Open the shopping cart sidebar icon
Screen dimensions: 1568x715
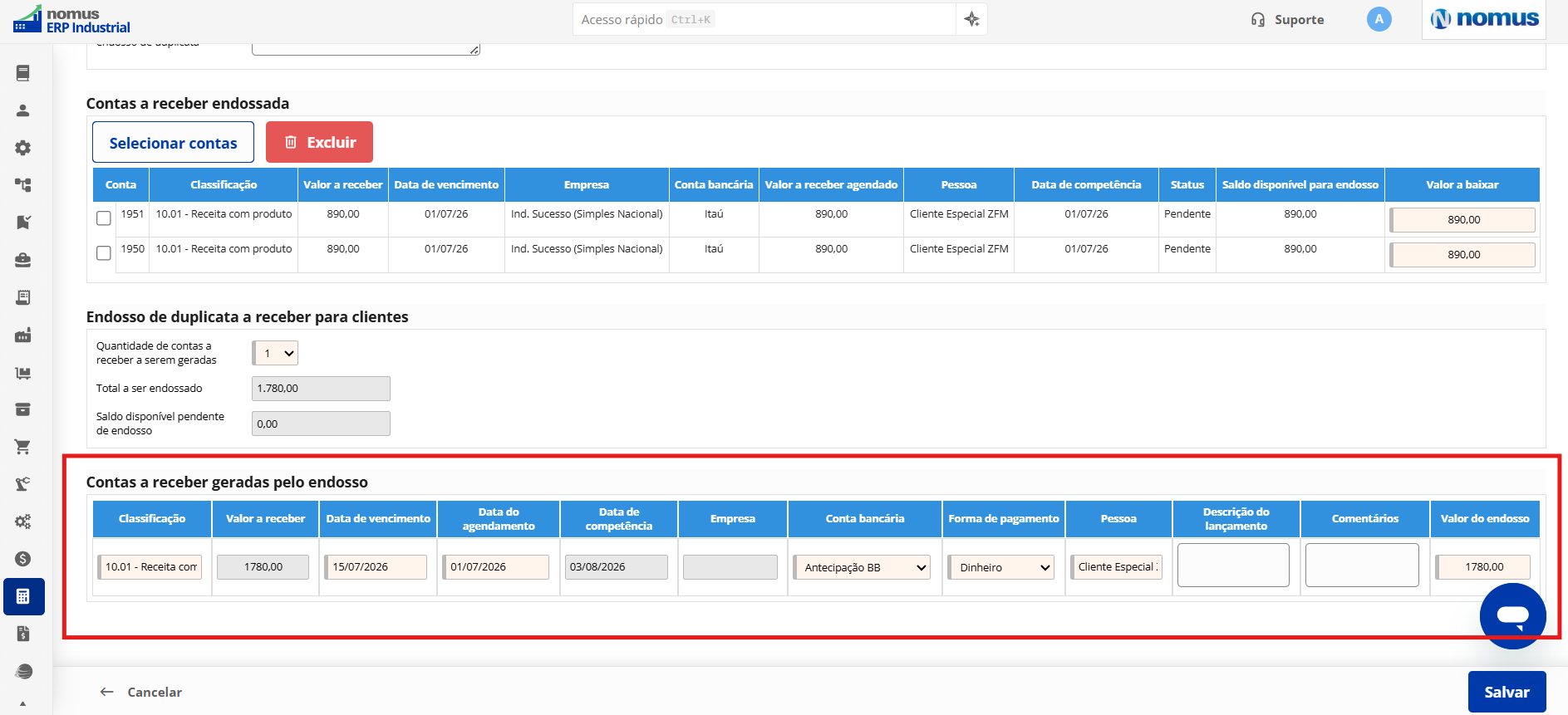tap(23, 447)
